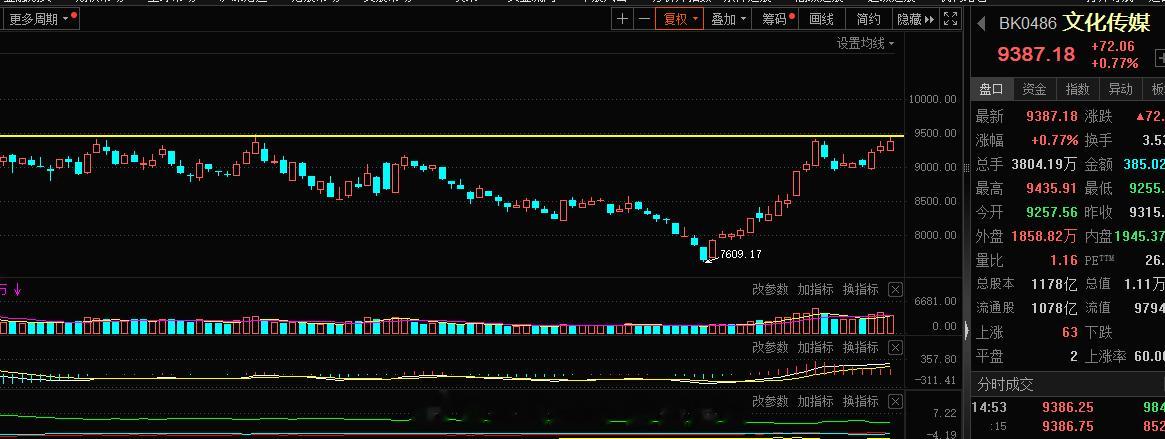Click trade price 9386.75 row
Image resolution: width=1165 pixels, height=439 pixels.
[x=1068, y=426]
